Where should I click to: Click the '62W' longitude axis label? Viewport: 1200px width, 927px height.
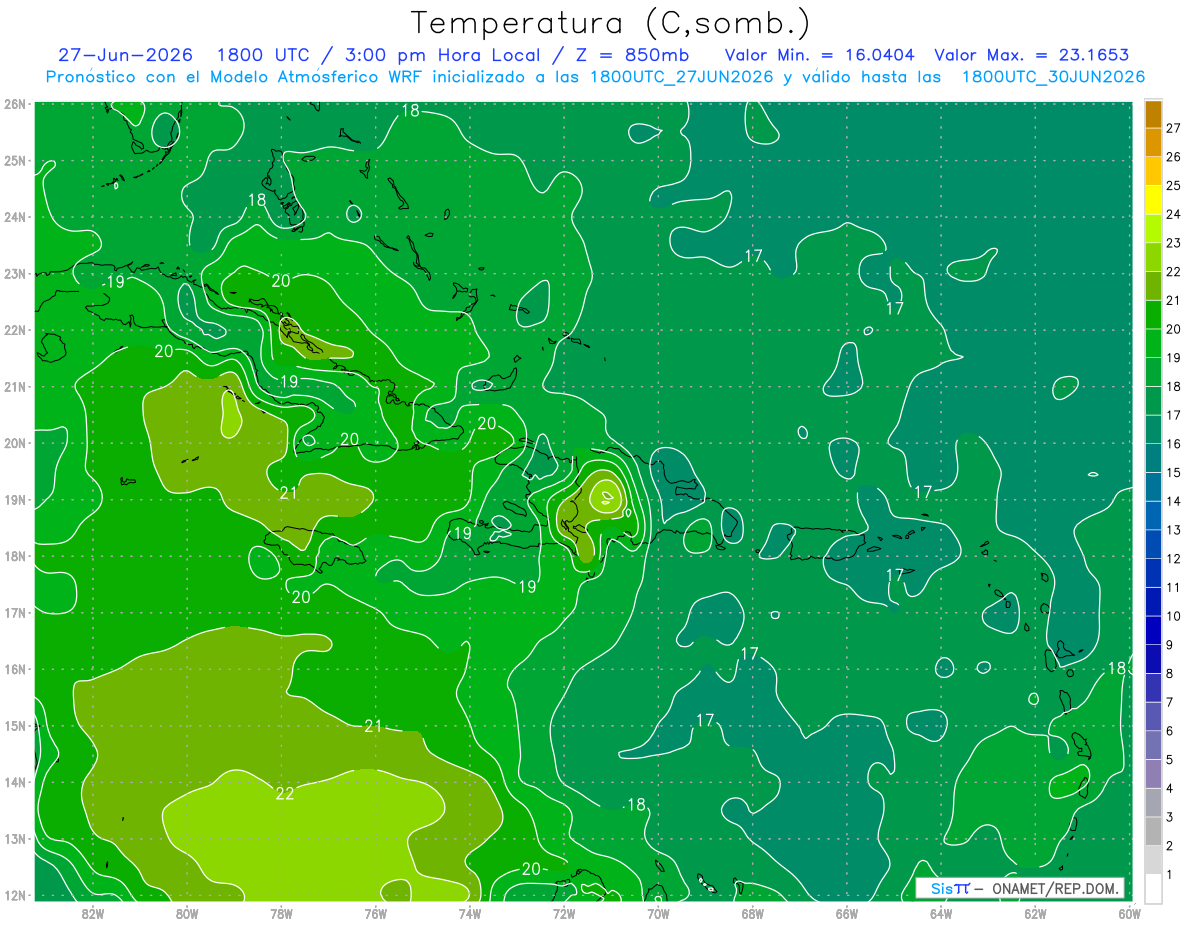[1035, 913]
